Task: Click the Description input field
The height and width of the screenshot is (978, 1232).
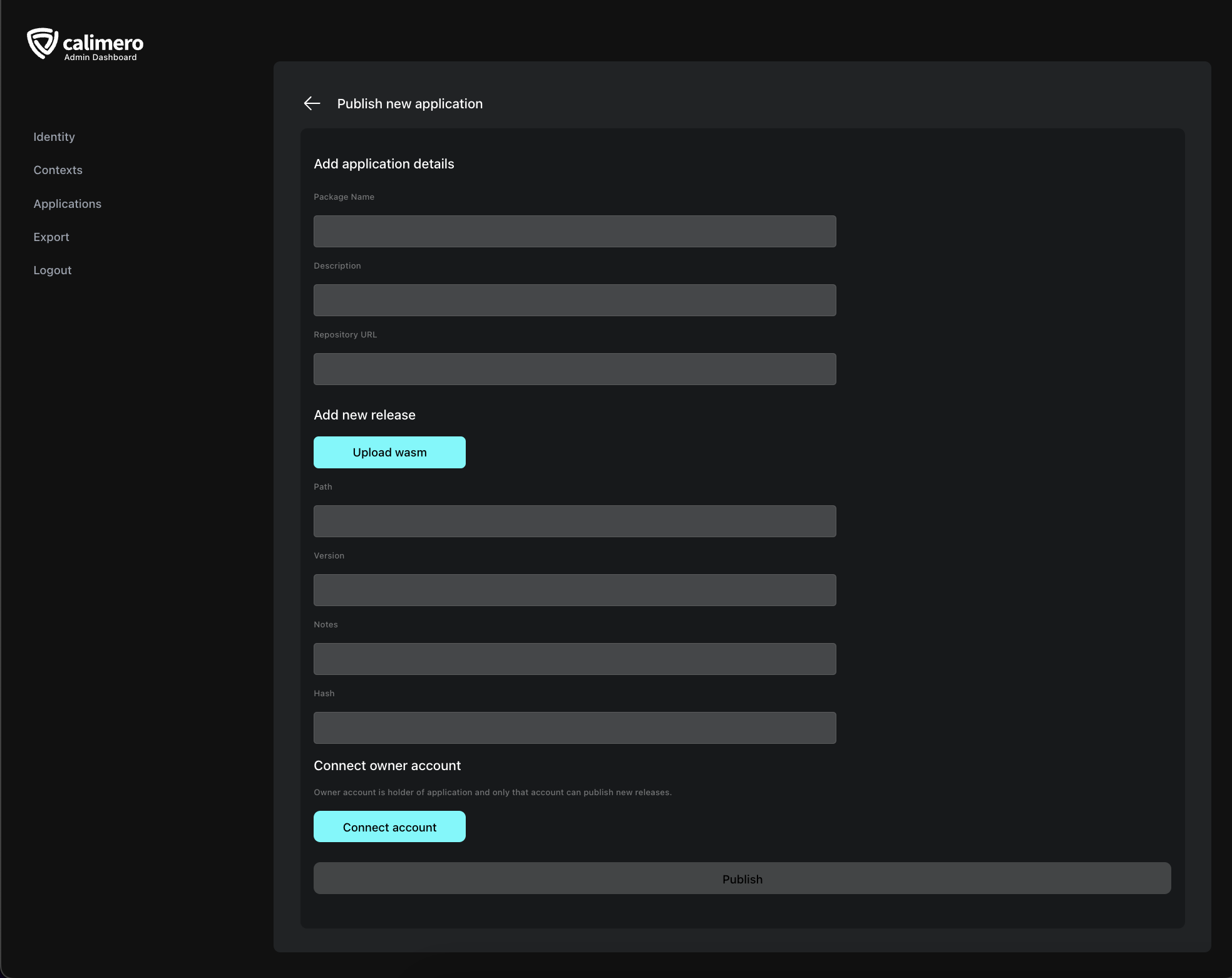Action: 575,300
